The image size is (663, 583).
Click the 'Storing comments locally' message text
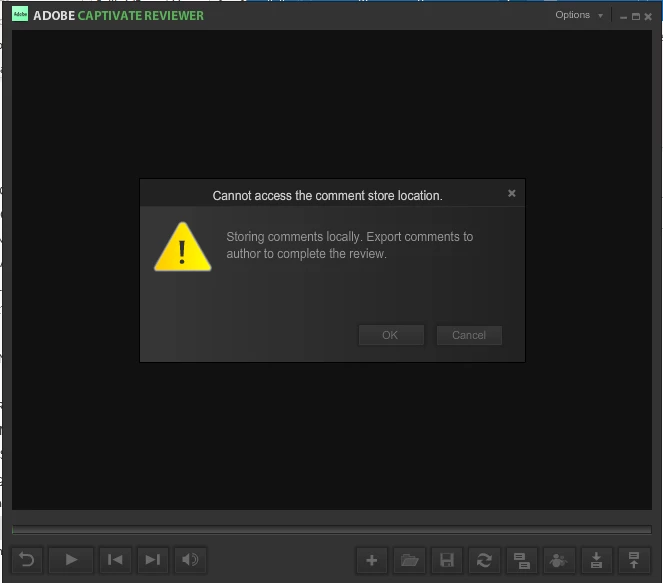coord(349,245)
